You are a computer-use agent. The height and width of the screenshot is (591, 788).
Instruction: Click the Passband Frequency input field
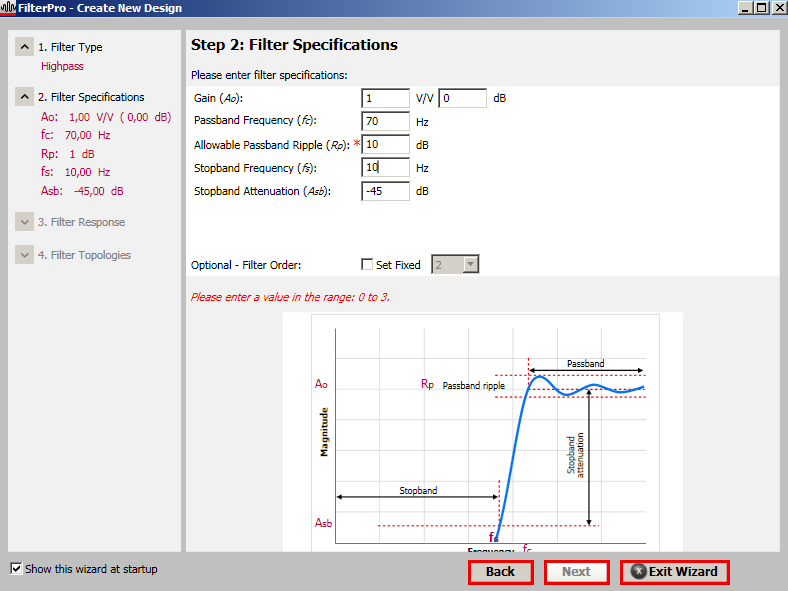[x=385, y=121]
